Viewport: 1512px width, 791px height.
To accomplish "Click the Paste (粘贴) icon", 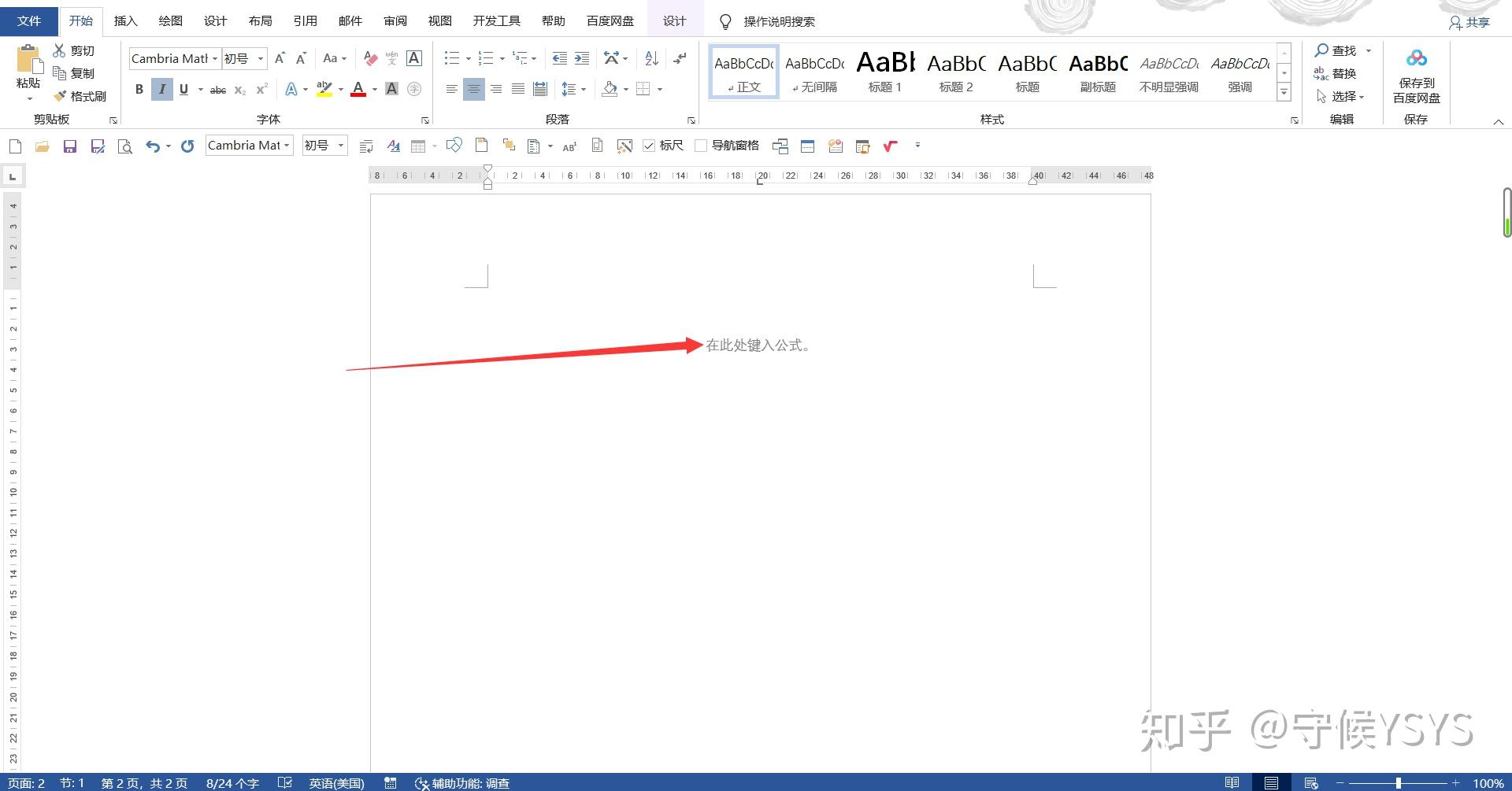I will point(28,60).
